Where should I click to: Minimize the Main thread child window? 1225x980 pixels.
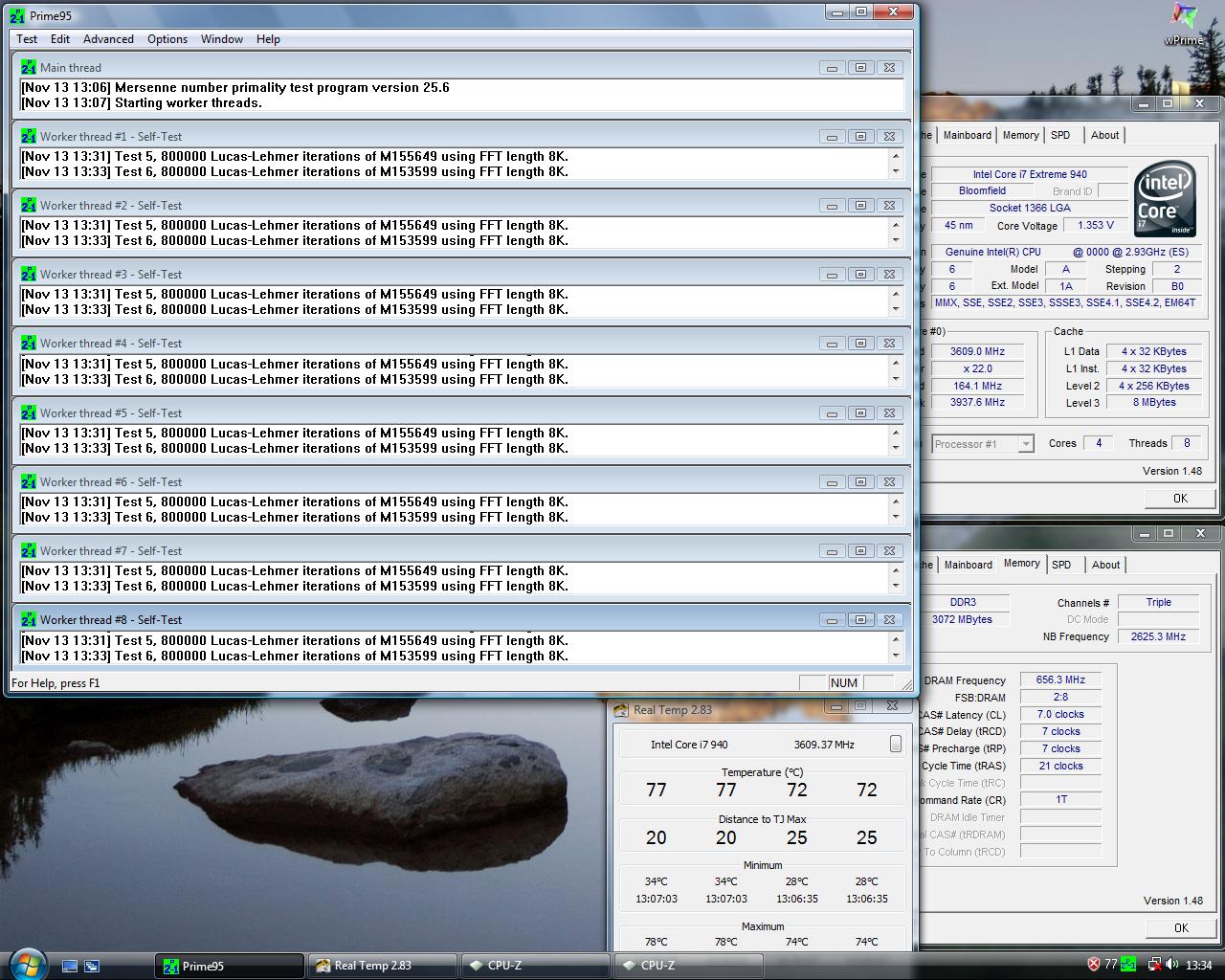tap(832, 68)
